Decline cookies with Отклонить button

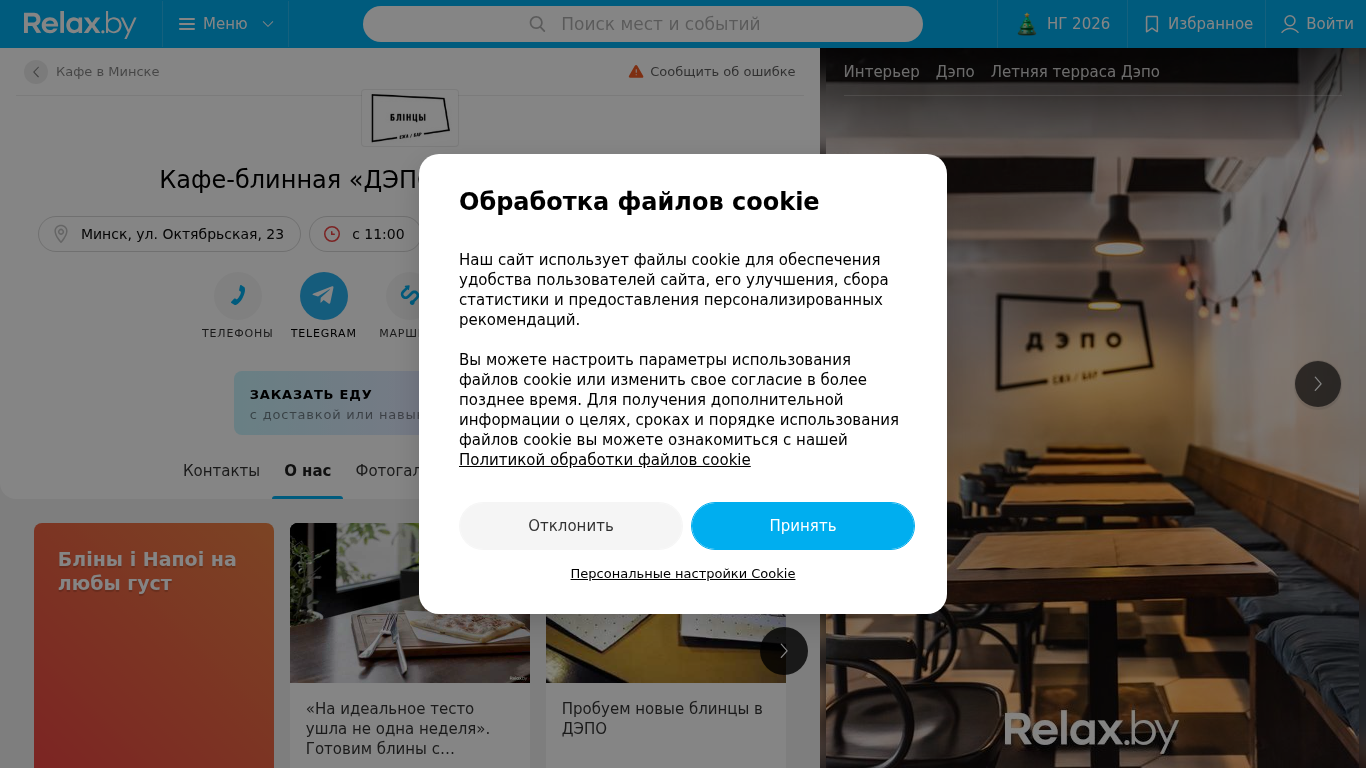click(x=571, y=526)
